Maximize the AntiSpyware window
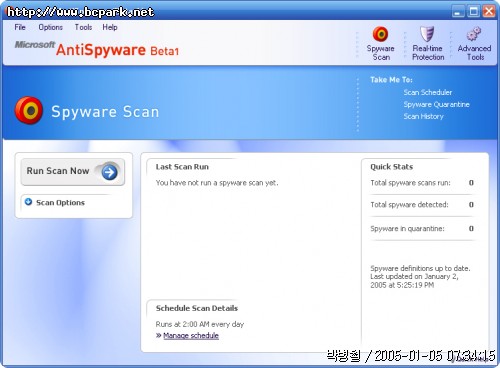Viewport: 500px width, 368px height. (x=474, y=11)
